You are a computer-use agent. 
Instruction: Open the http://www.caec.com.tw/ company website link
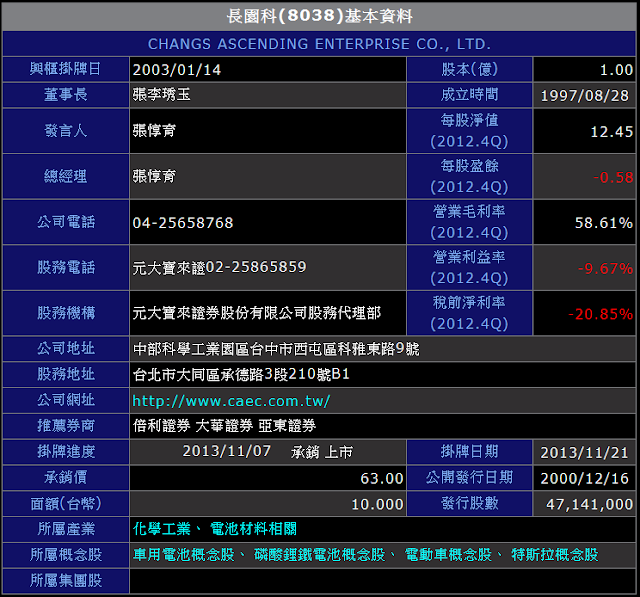(x=231, y=401)
